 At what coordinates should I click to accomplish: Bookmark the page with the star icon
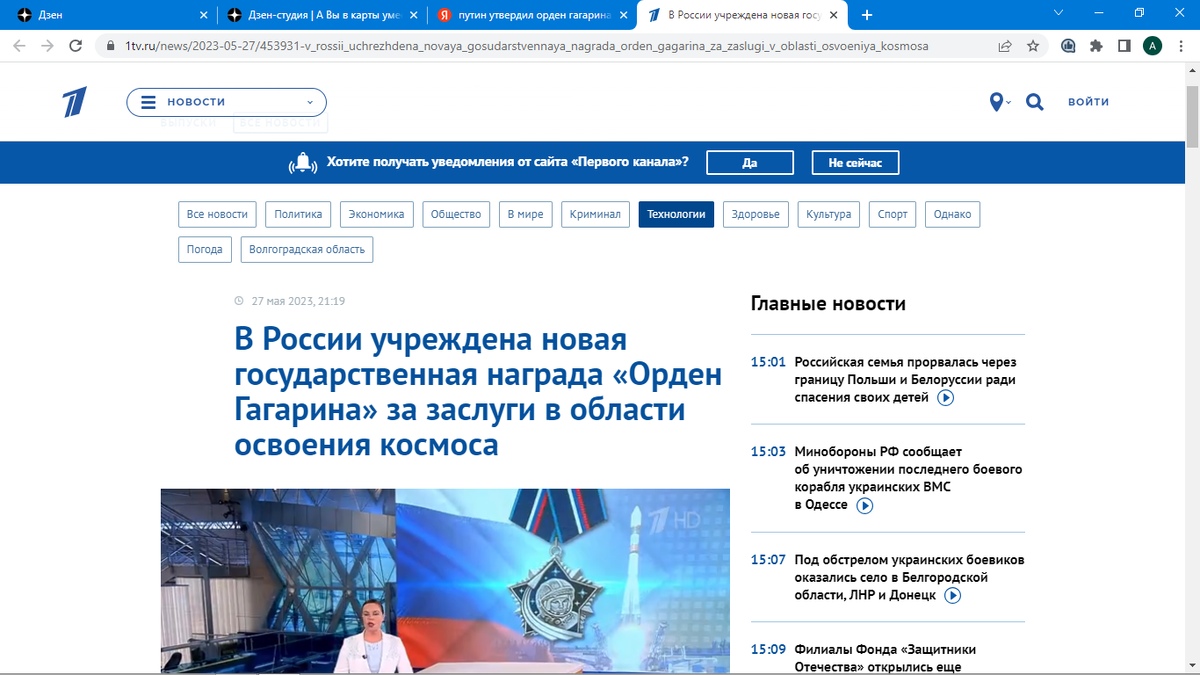[1033, 45]
